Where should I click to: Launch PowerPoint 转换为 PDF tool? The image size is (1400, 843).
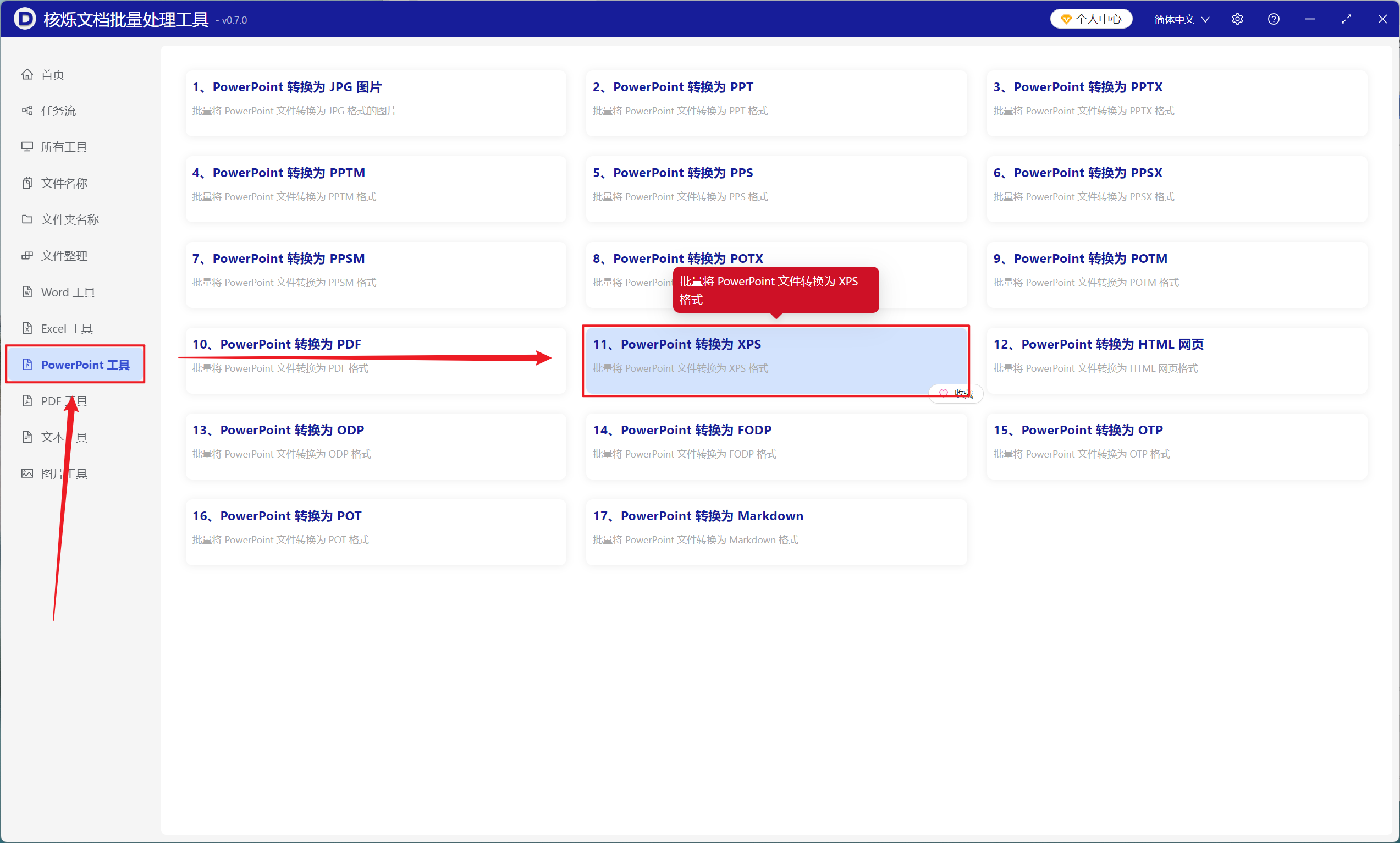(376, 361)
